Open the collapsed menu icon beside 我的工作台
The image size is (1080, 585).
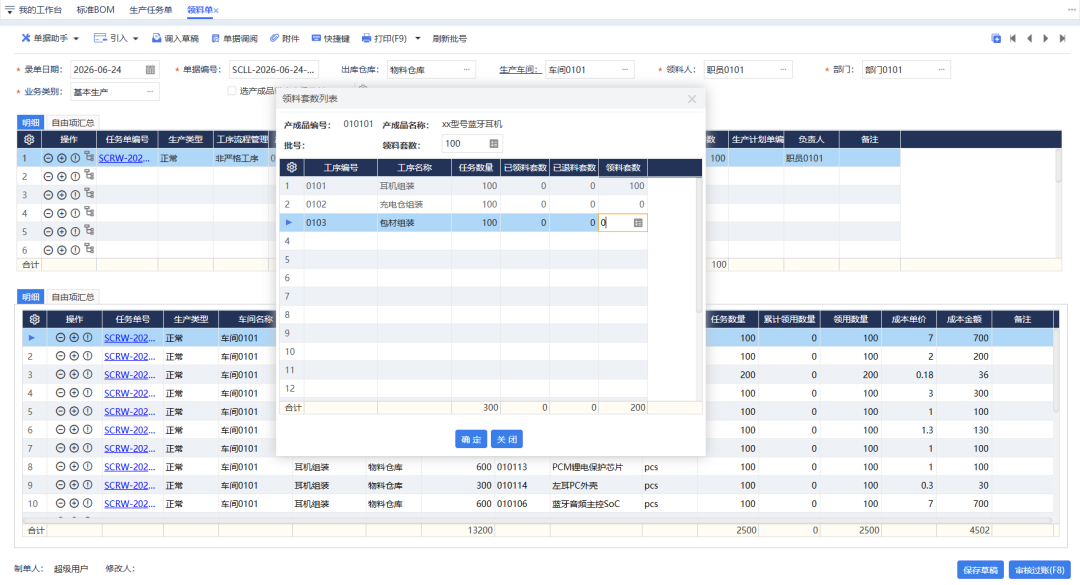[x=10, y=10]
